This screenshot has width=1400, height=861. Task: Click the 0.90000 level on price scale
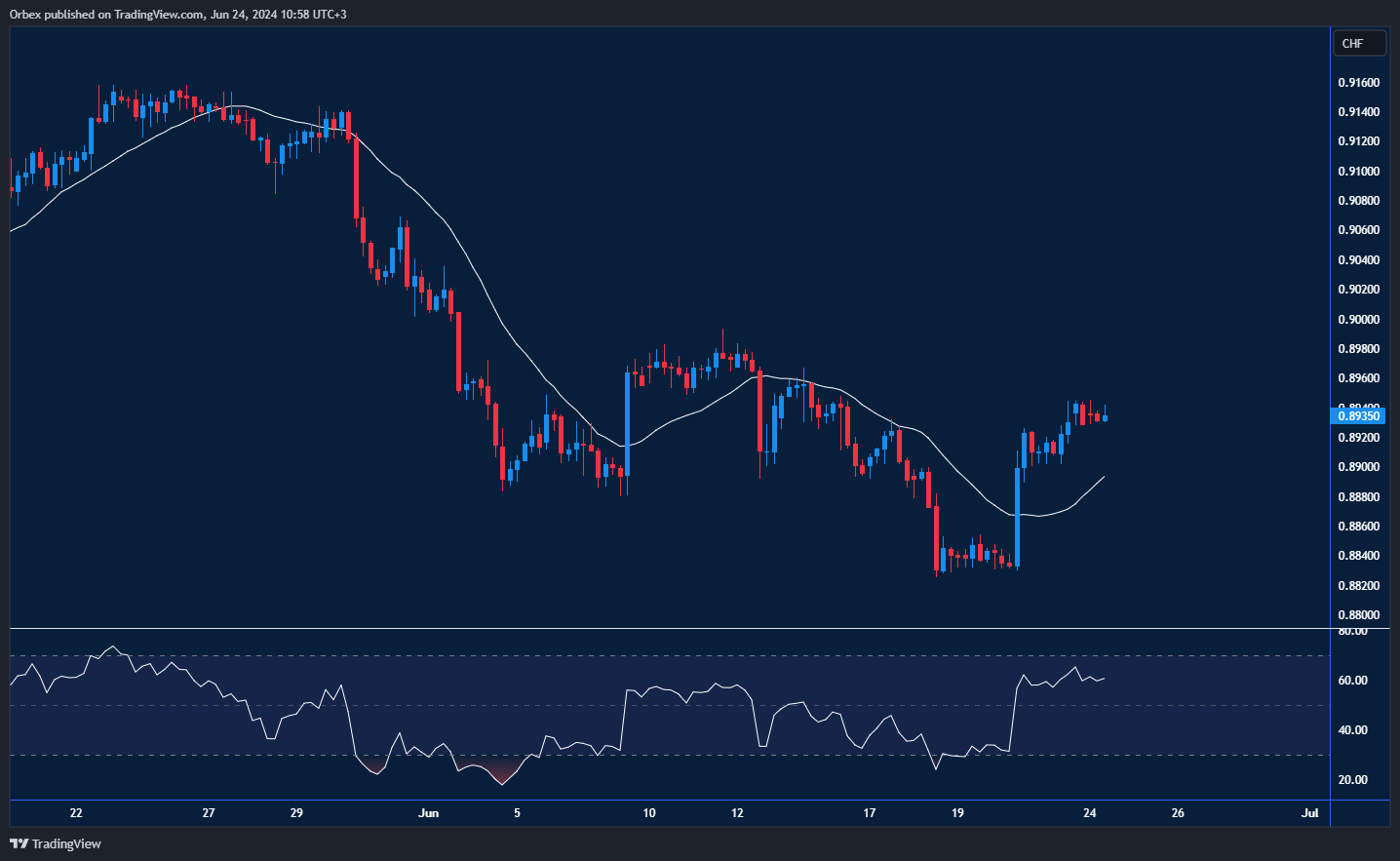point(1358,320)
